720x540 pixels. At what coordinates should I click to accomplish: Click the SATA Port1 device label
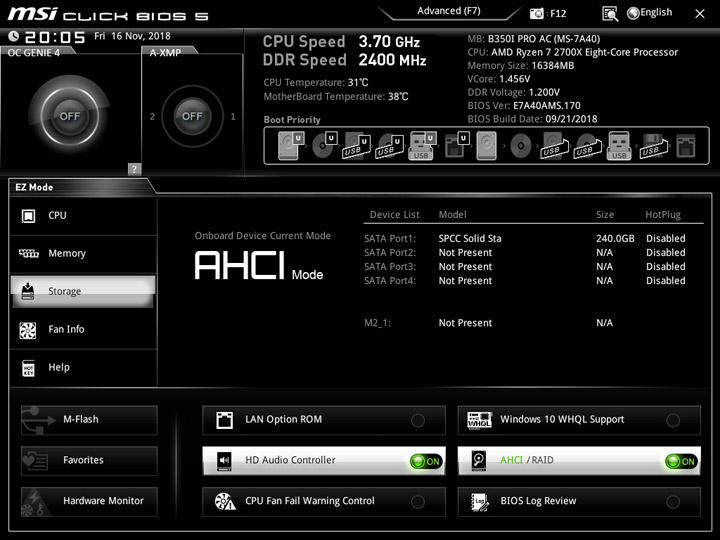click(390, 239)
